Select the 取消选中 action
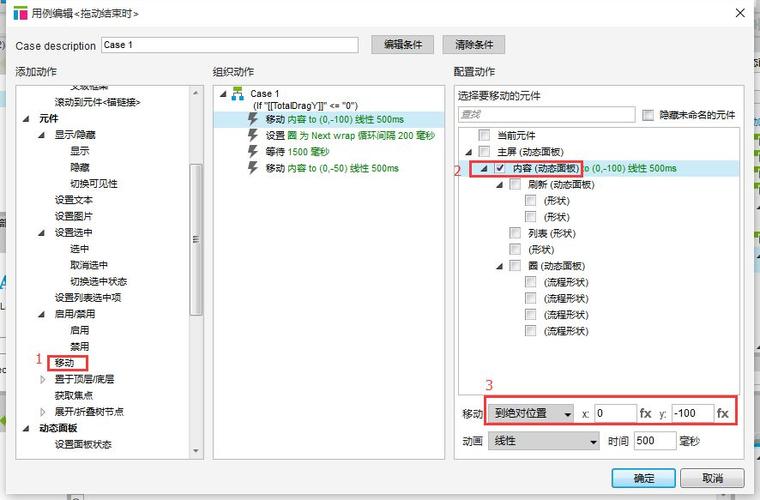760x500 pixels. pyautogui.click(x=89, y=265)
